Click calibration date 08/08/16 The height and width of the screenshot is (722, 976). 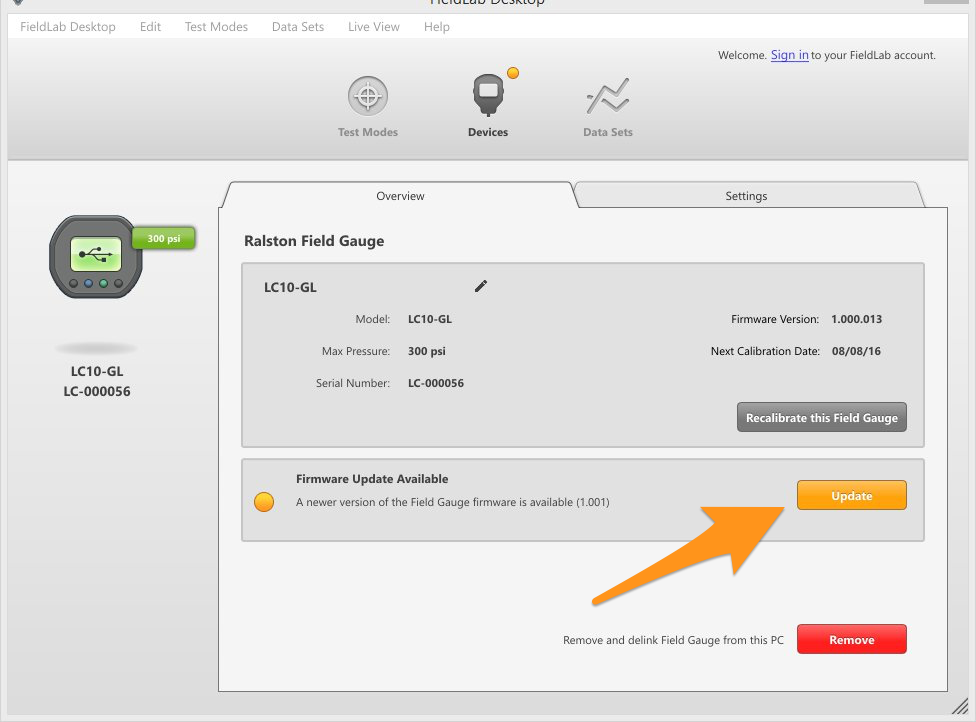856,351
